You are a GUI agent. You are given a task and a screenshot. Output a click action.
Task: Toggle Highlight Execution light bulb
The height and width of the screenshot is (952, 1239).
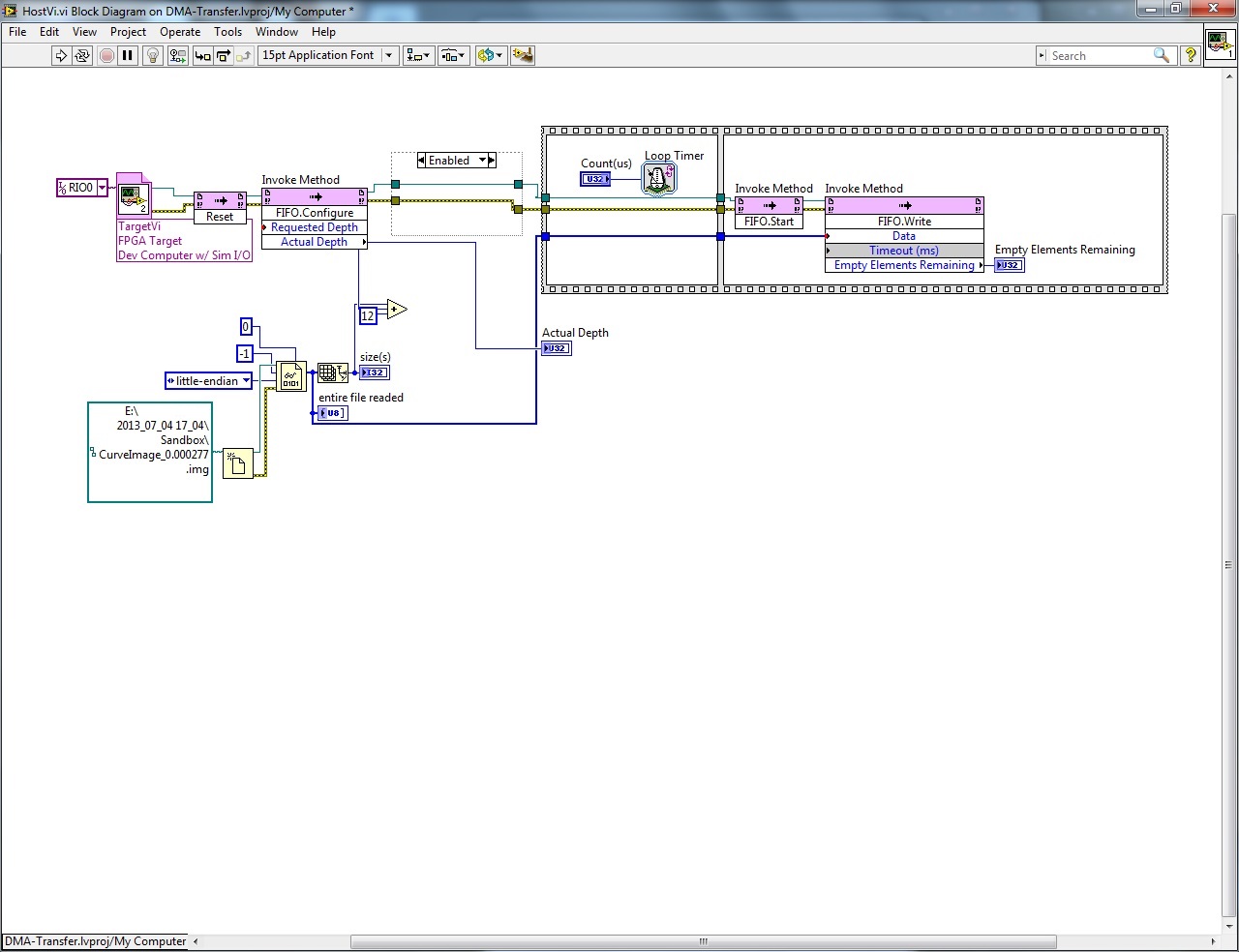click(152, 56)
